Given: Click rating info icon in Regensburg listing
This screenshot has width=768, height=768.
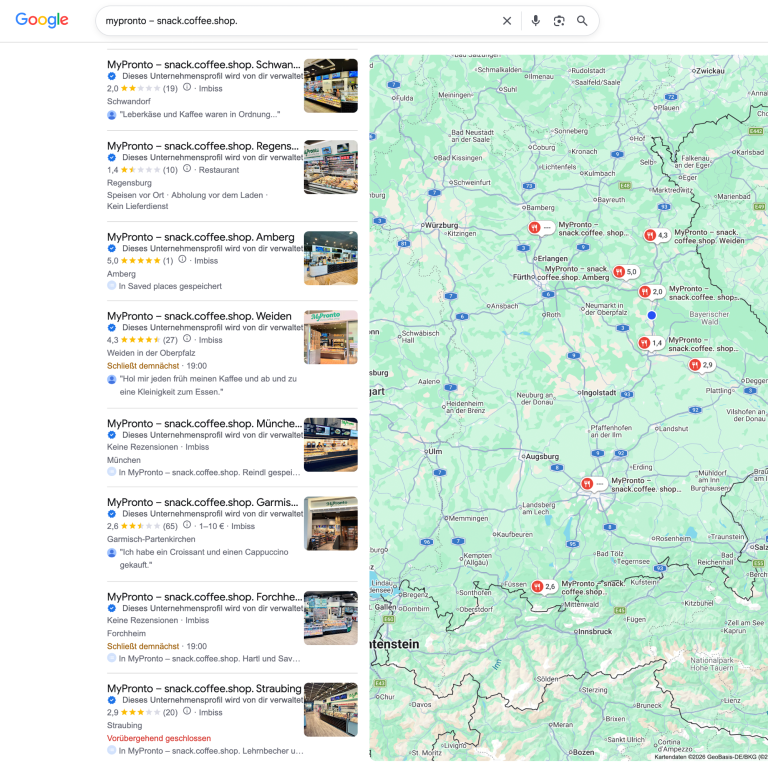Looking at the screenshot, I should tap(187, 168).
